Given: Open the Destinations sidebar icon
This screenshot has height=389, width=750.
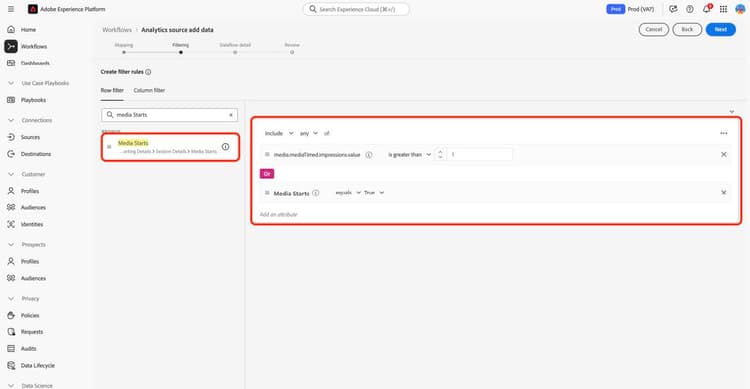Looking at the screenshot, I should point(11,154).
